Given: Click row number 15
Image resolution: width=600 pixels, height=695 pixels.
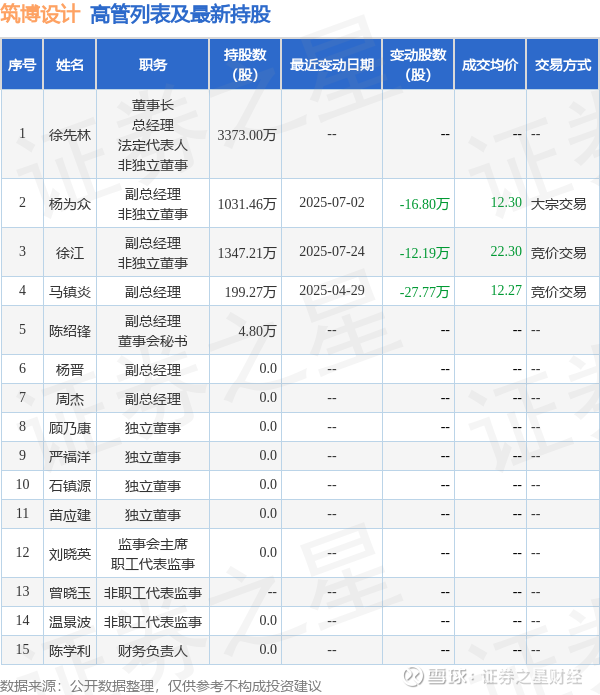Looking at the screenshot, I should pyautogui.click(x=22, y=649).
